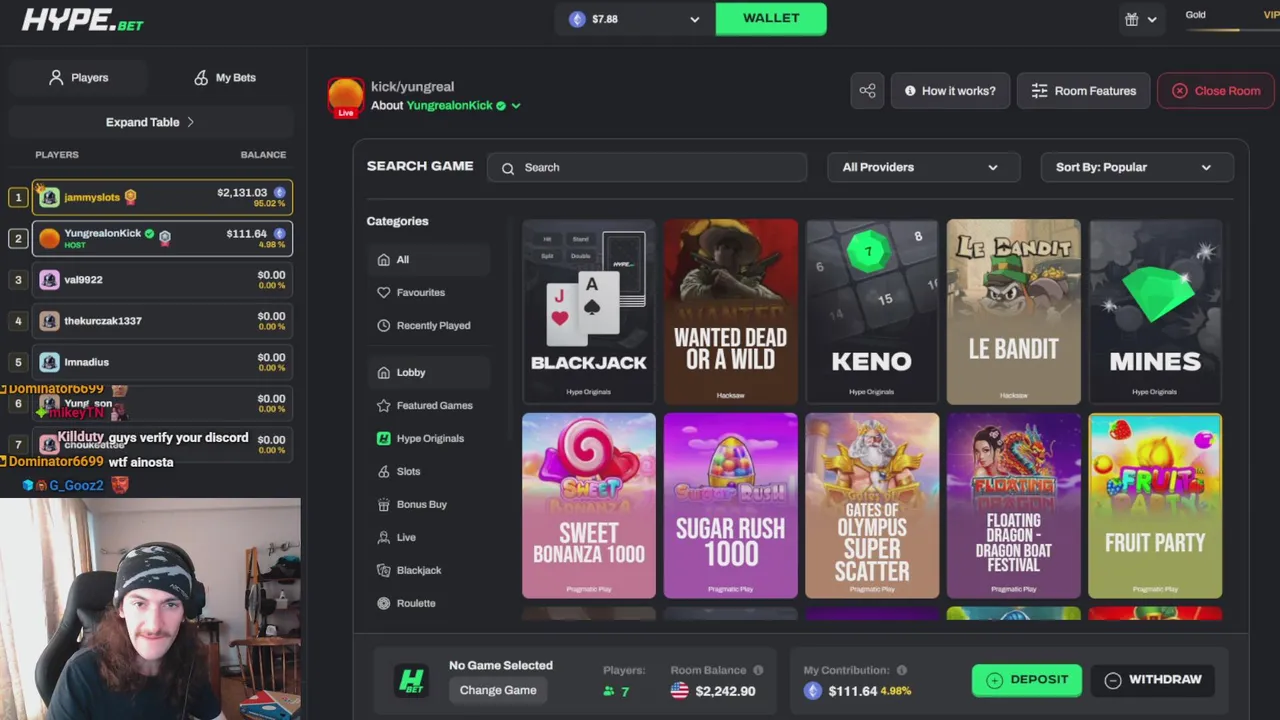This screenshot has height=720, width=1280.
Task: Open the Mines game tile
Action: point(1155,312)
